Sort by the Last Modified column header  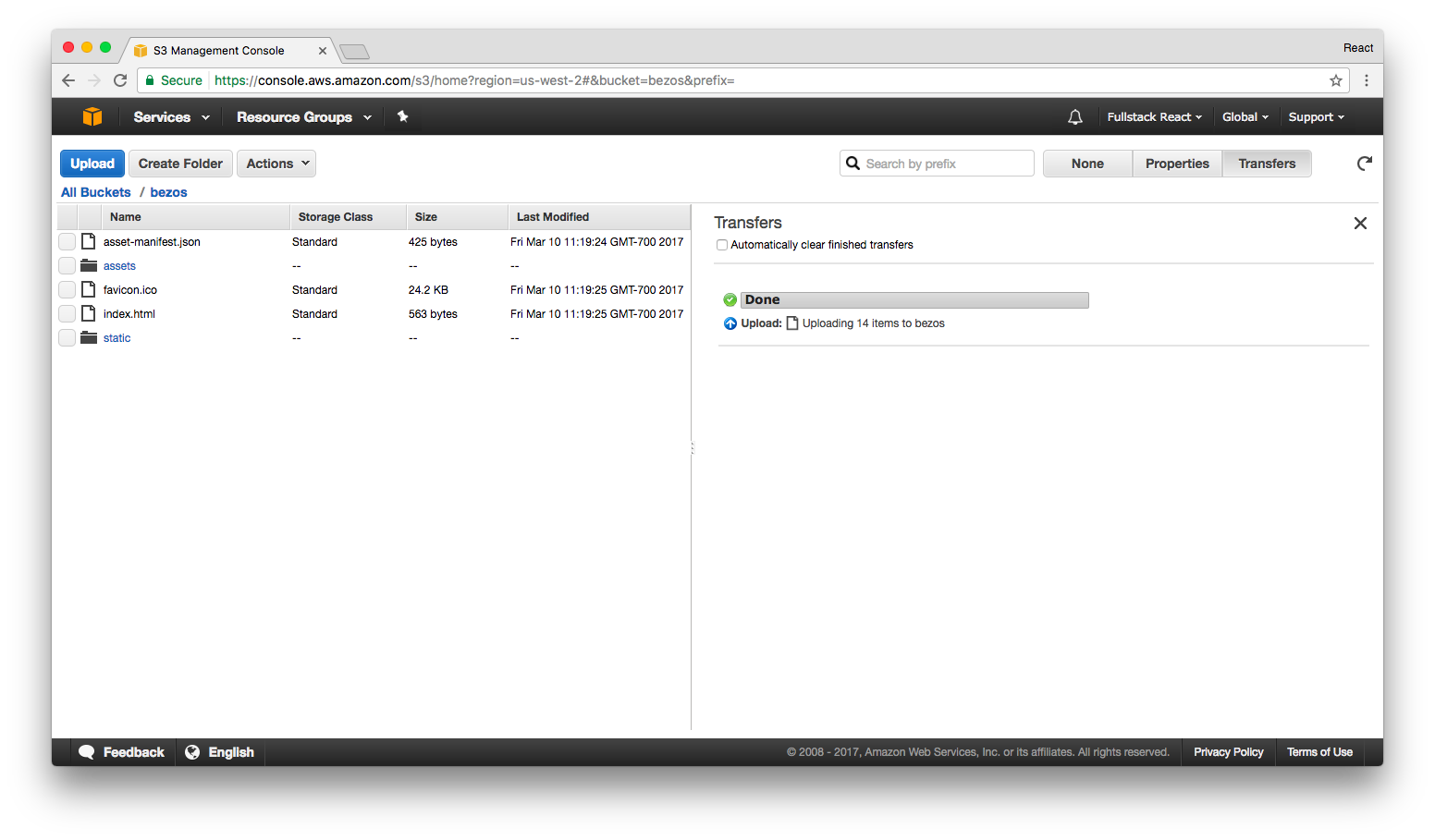click(x=599, y=217)
